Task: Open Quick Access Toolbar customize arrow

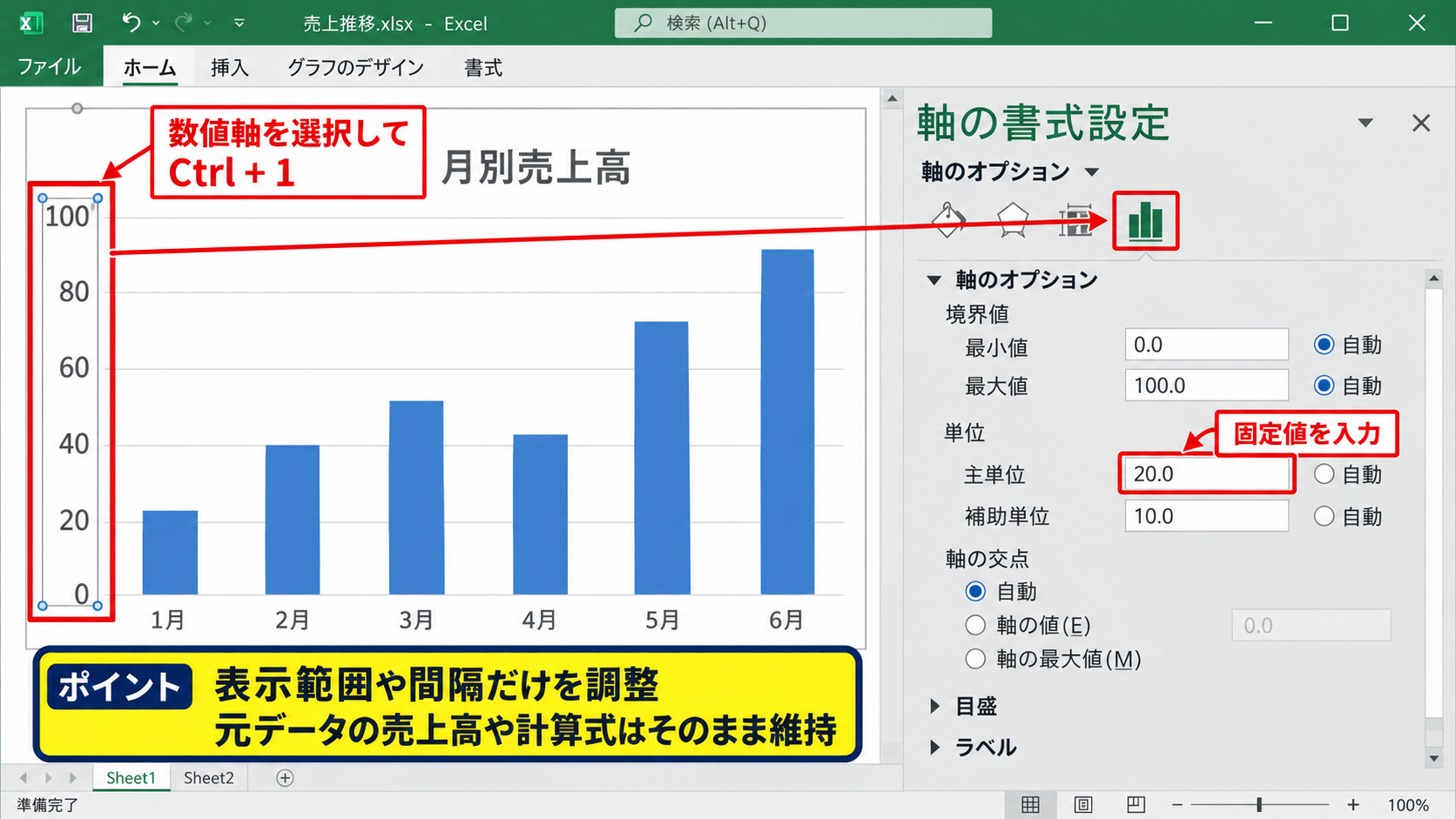Action: (239, 23)
